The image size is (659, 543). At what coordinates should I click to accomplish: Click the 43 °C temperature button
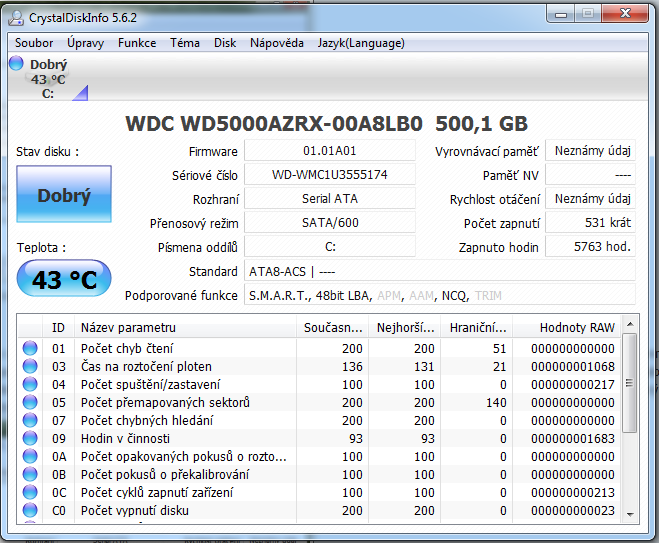point(64,279)
